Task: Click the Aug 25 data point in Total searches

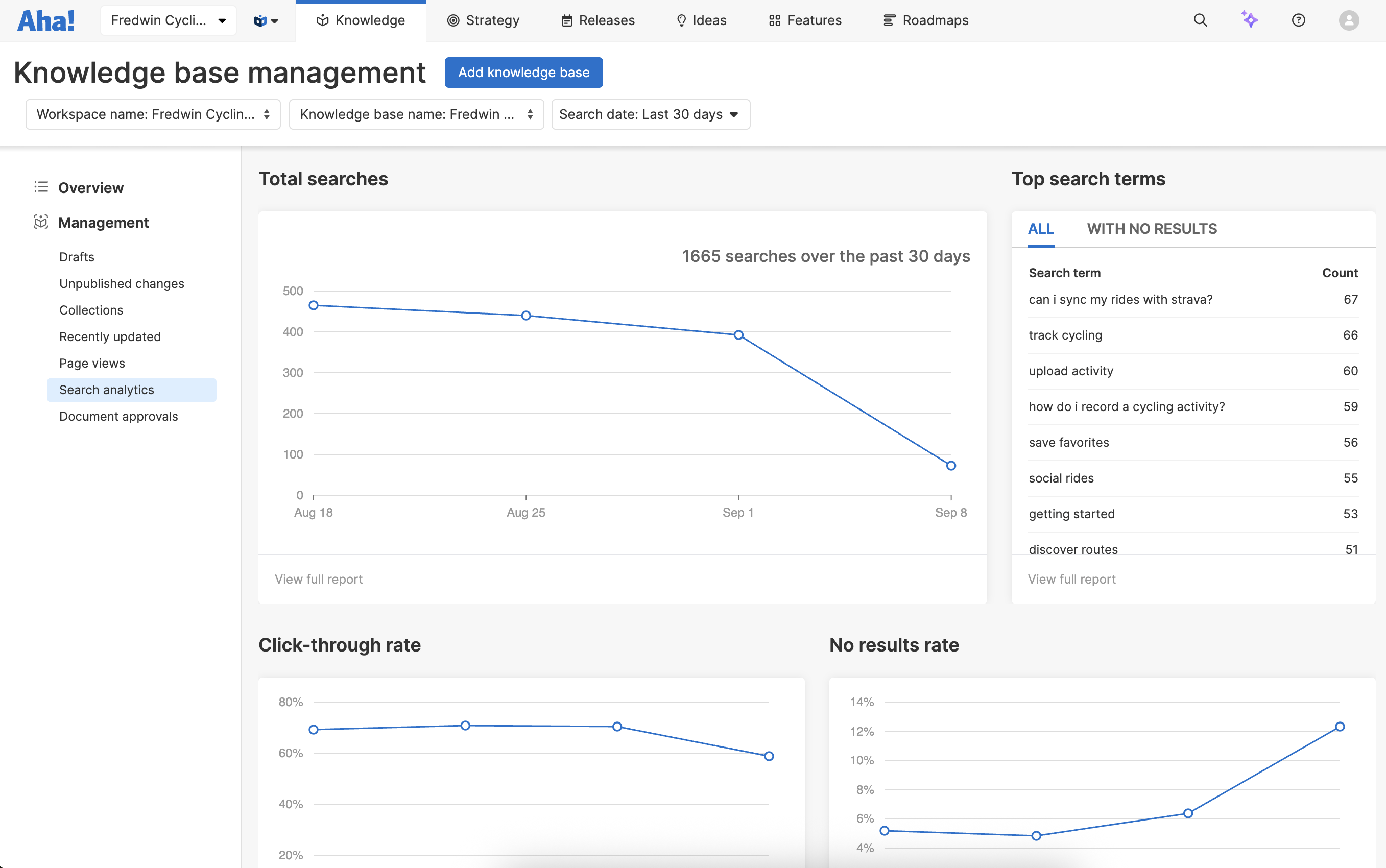Action: (526, 315)
